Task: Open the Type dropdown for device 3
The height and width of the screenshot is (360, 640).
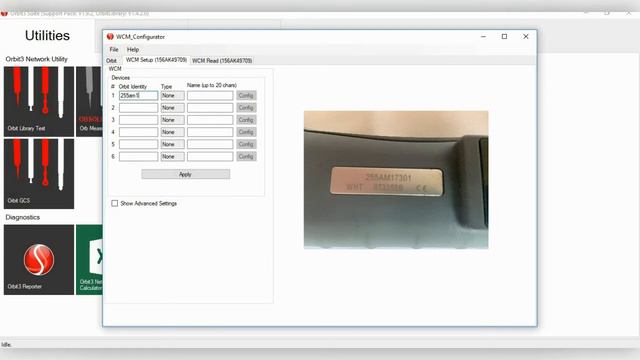Action: click(x=172, y=120)
